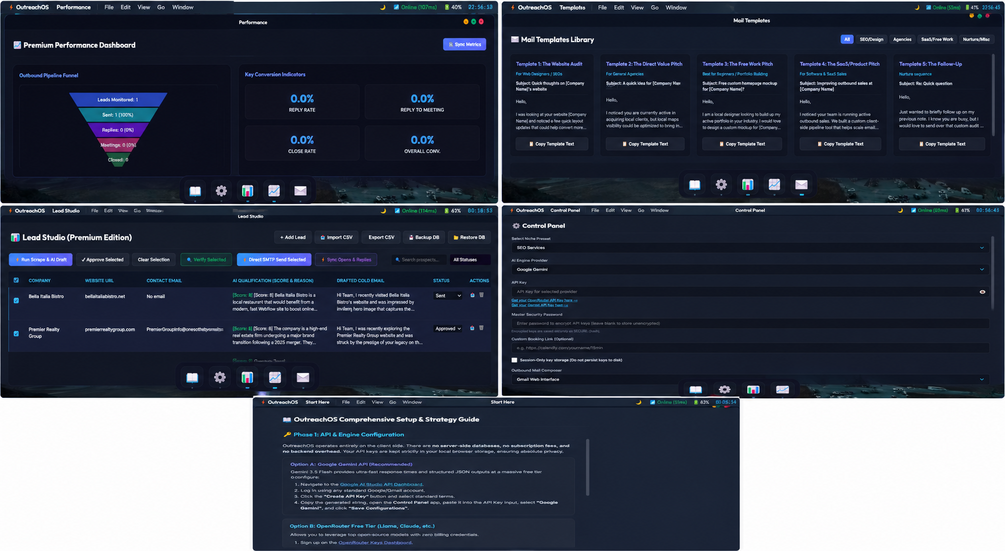1005x551 pixels.
Task: Open Start Here book icon in Performance window dock
Action: point(195,191)
